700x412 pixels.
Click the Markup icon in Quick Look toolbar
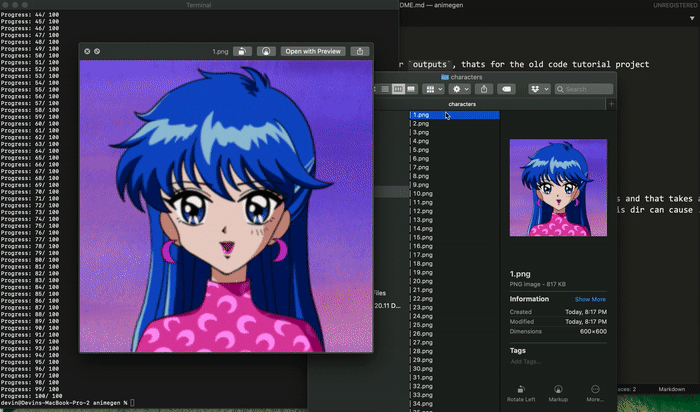pyautogui.click(x=267, y=51)
